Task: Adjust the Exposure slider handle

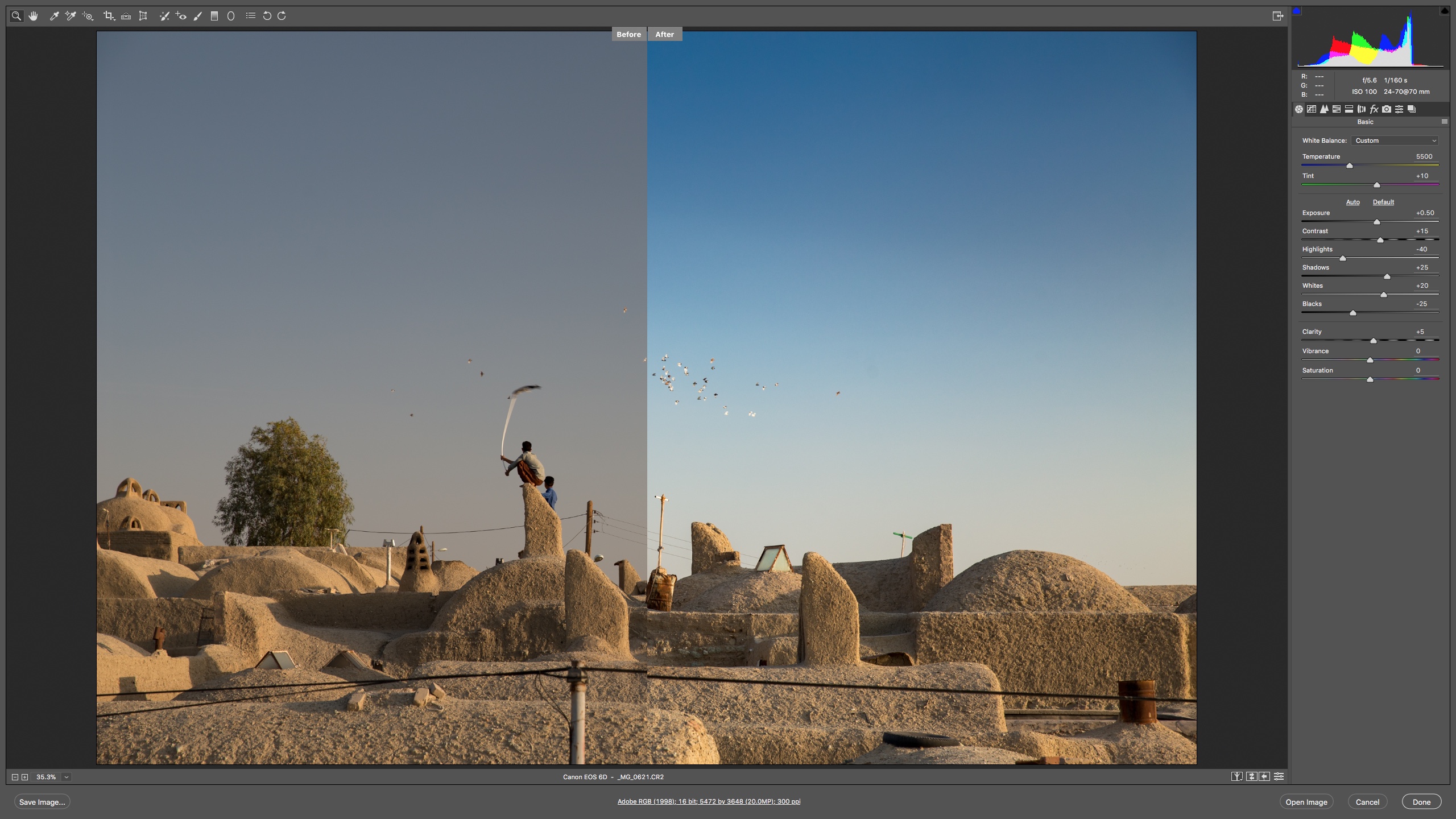Action: point(1376,222)
